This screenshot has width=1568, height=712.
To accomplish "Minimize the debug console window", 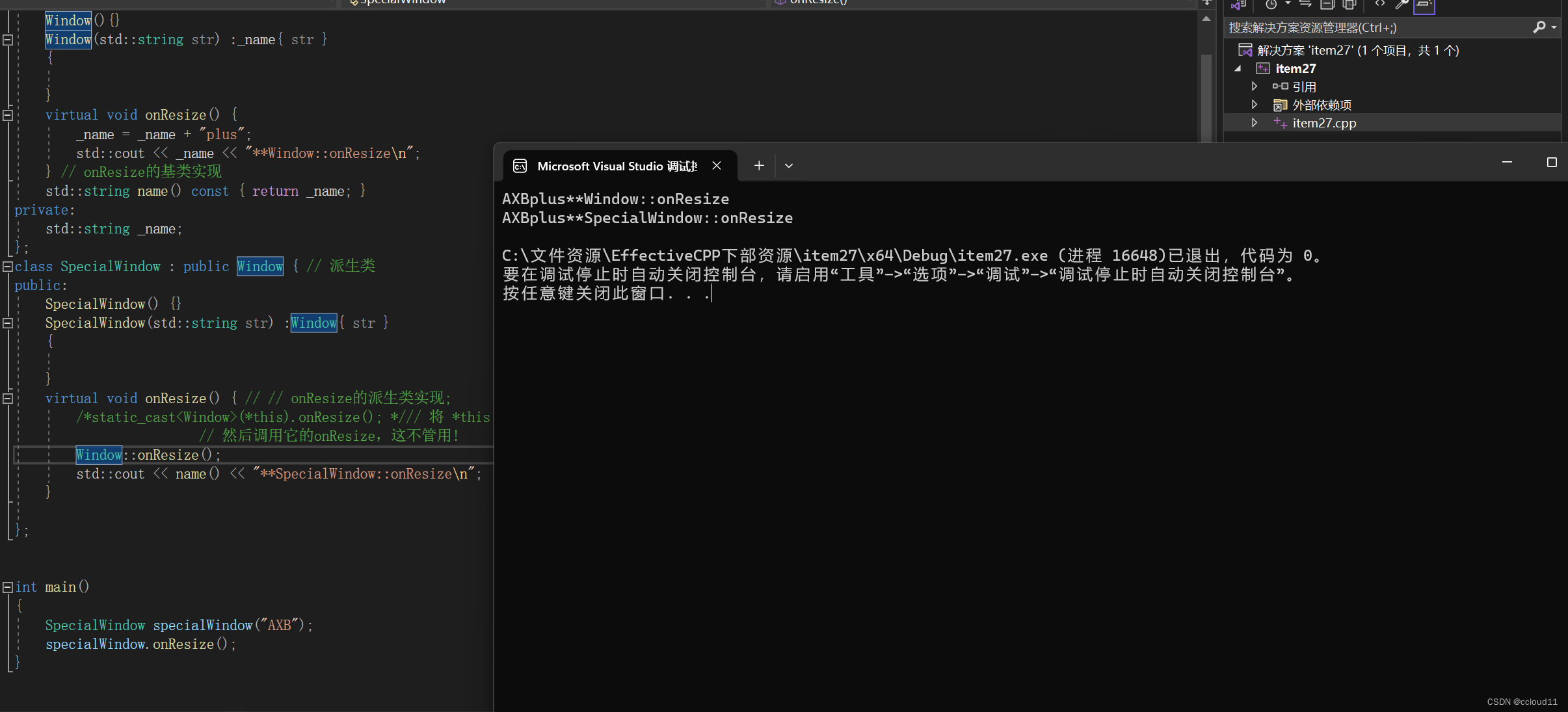I will (1507, 162).
